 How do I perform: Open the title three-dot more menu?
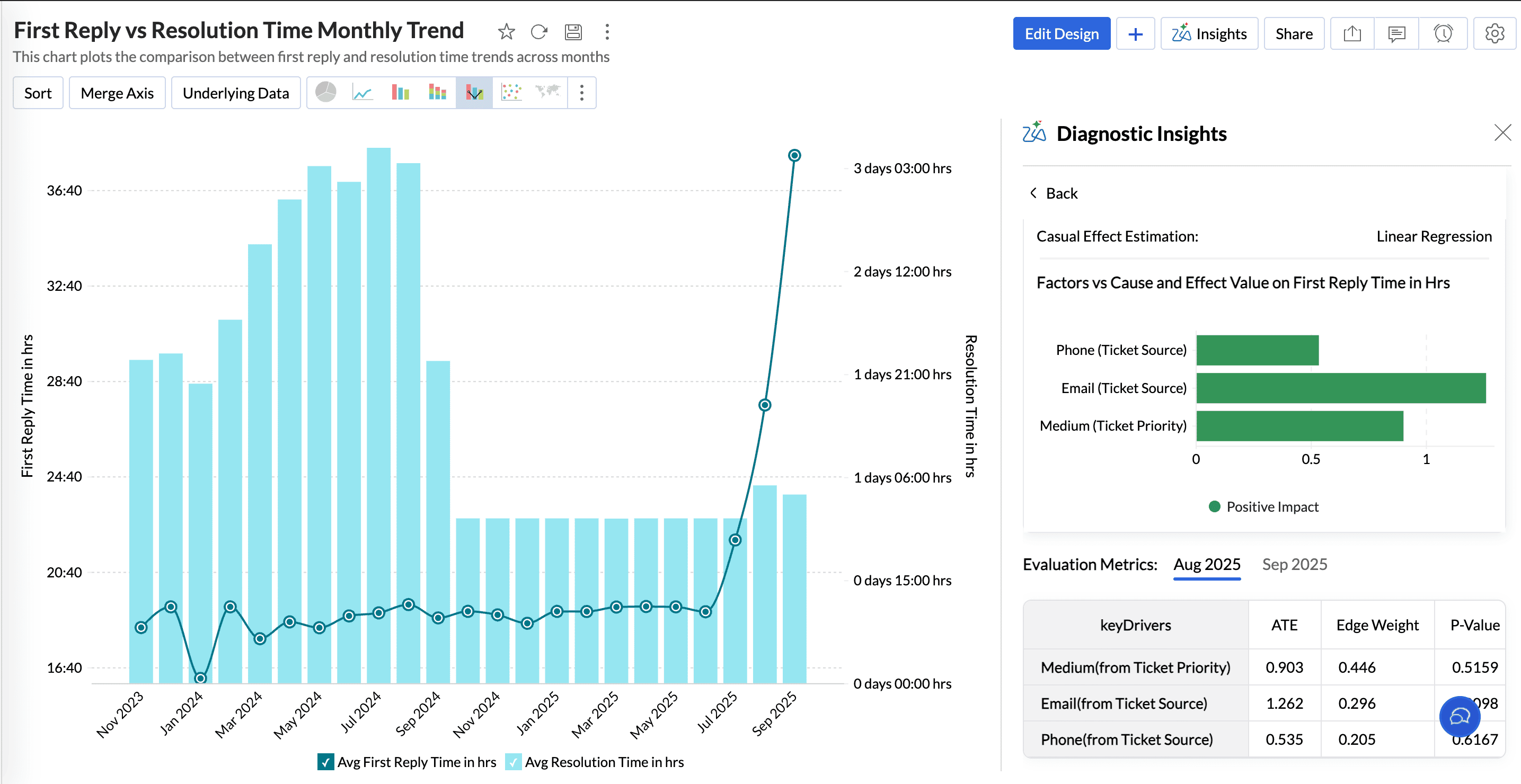point(607,32)
